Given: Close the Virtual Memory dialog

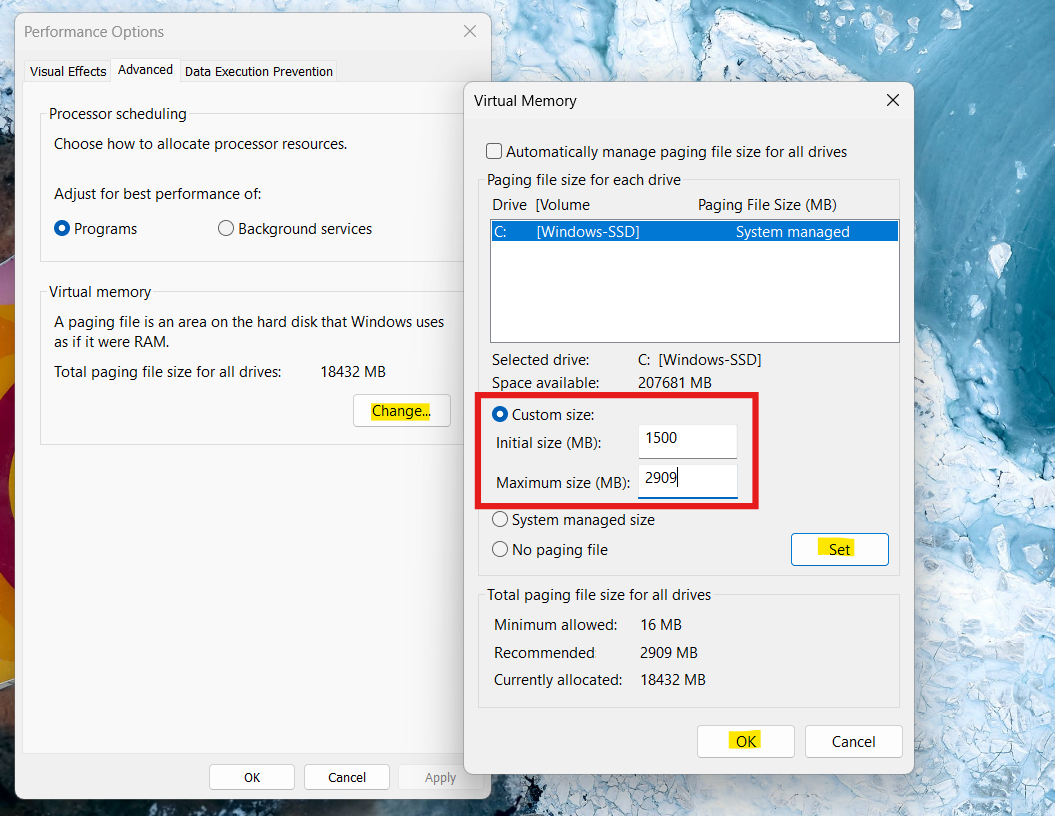Looking at the screenshot, I should [x=892, y=100].
